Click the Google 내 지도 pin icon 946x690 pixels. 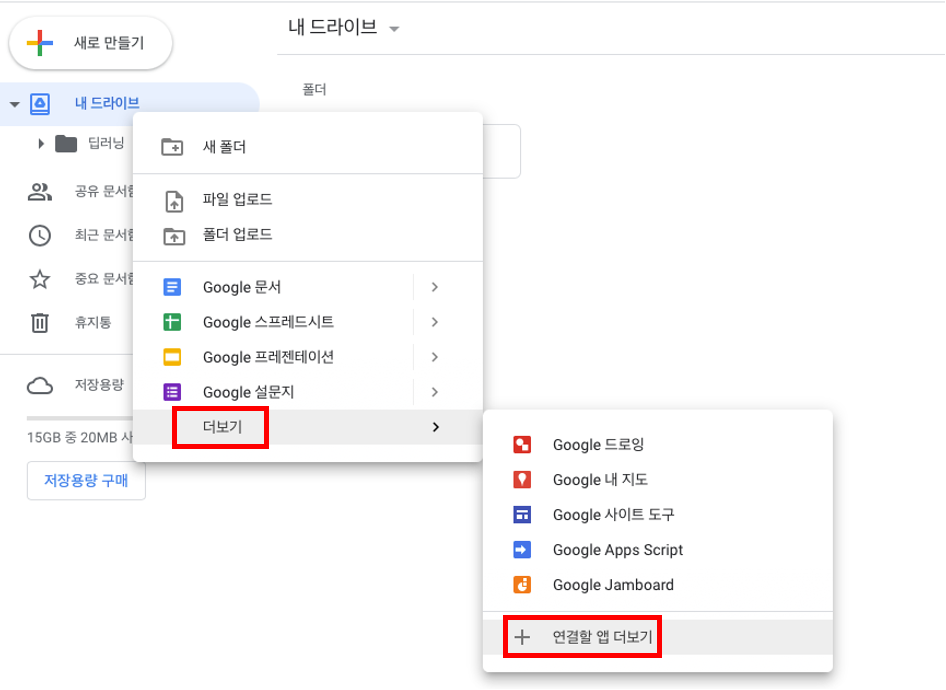(522, 480)
